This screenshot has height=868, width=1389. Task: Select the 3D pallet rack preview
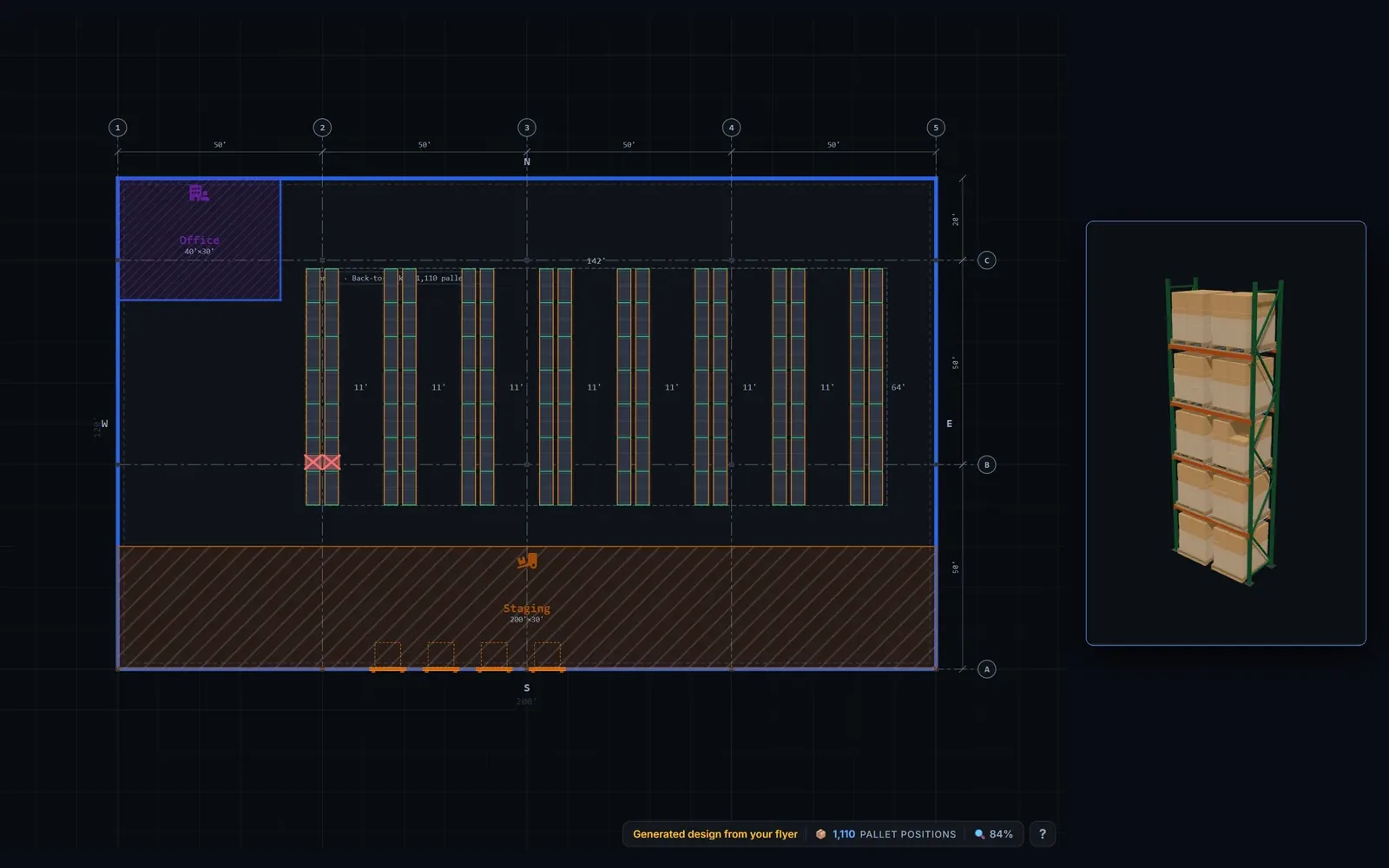[x=1225, y=433]
